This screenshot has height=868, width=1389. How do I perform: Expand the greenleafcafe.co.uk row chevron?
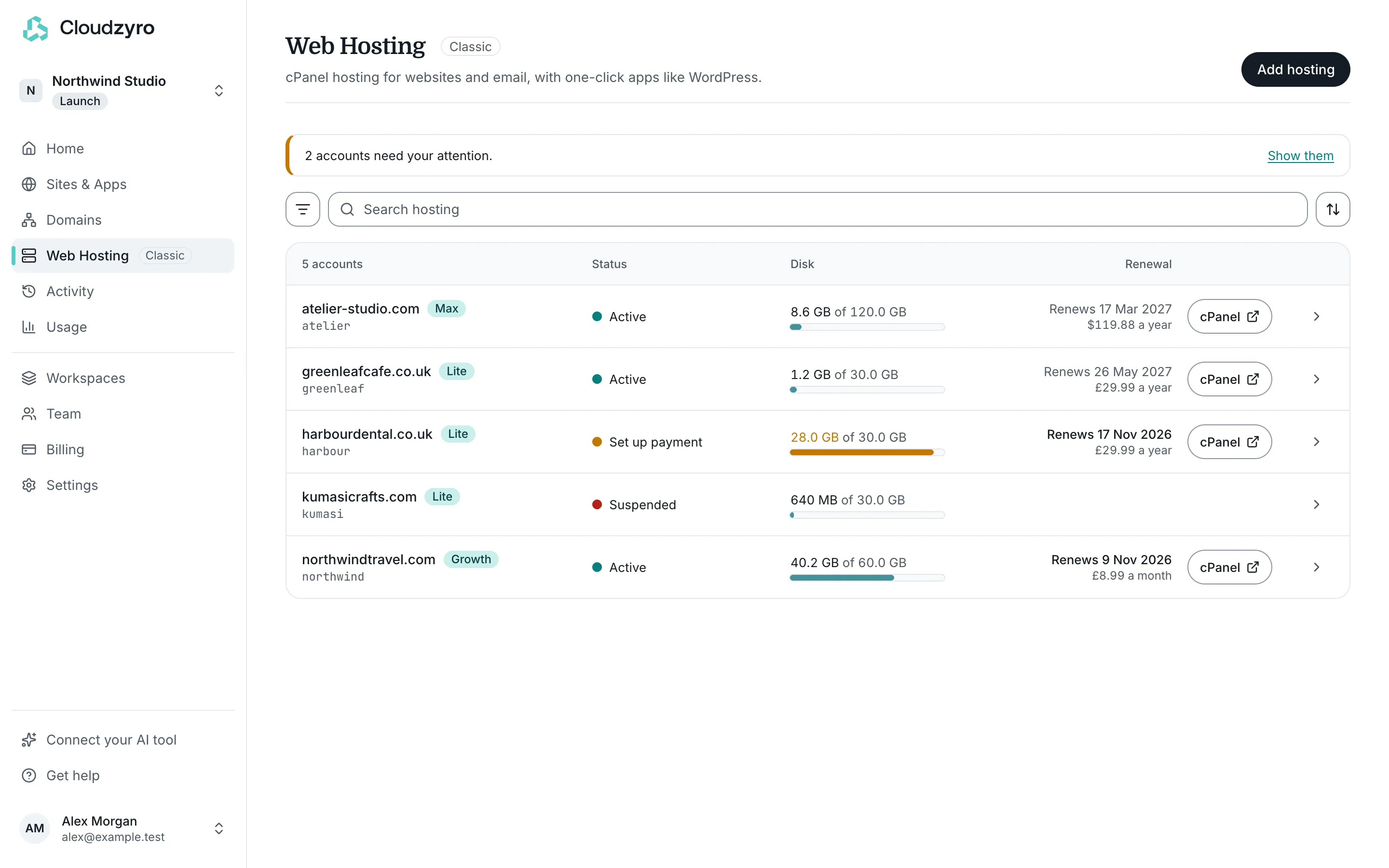(1316, 379)
